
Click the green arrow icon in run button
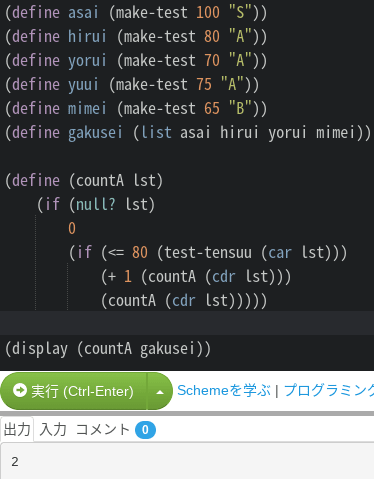point(20,390)
